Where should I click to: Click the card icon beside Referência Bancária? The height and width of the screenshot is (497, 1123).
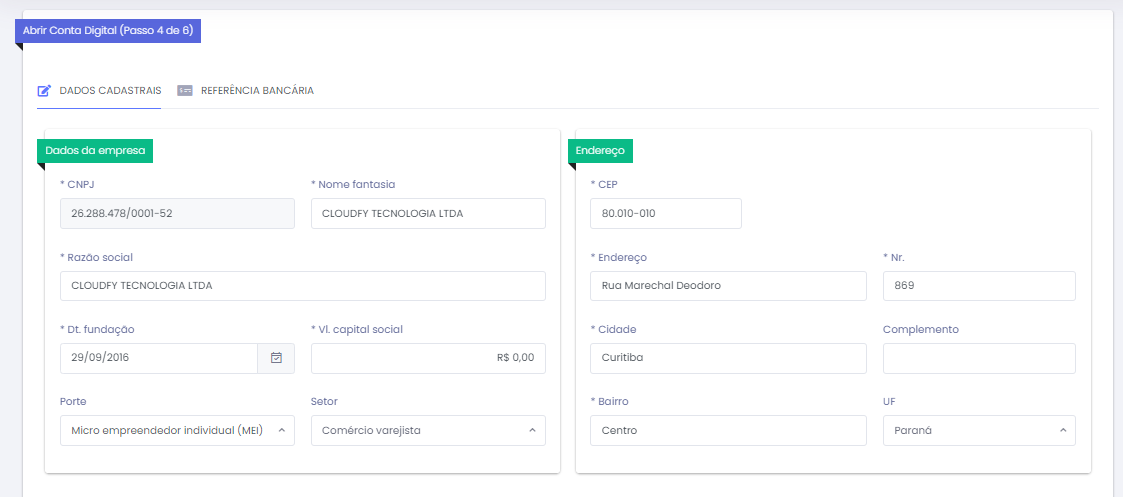(185, 91)
